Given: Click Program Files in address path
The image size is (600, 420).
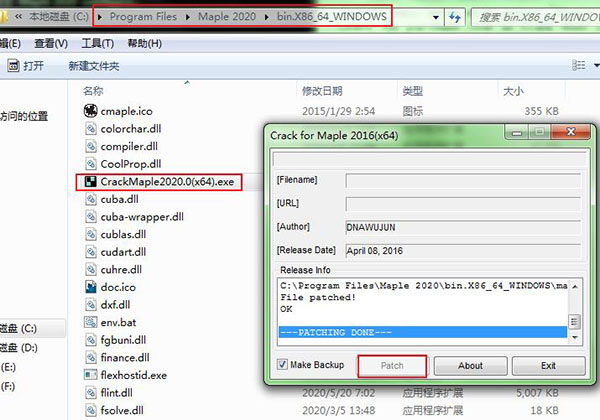Looking at the screenshot, I should [143, 17].
